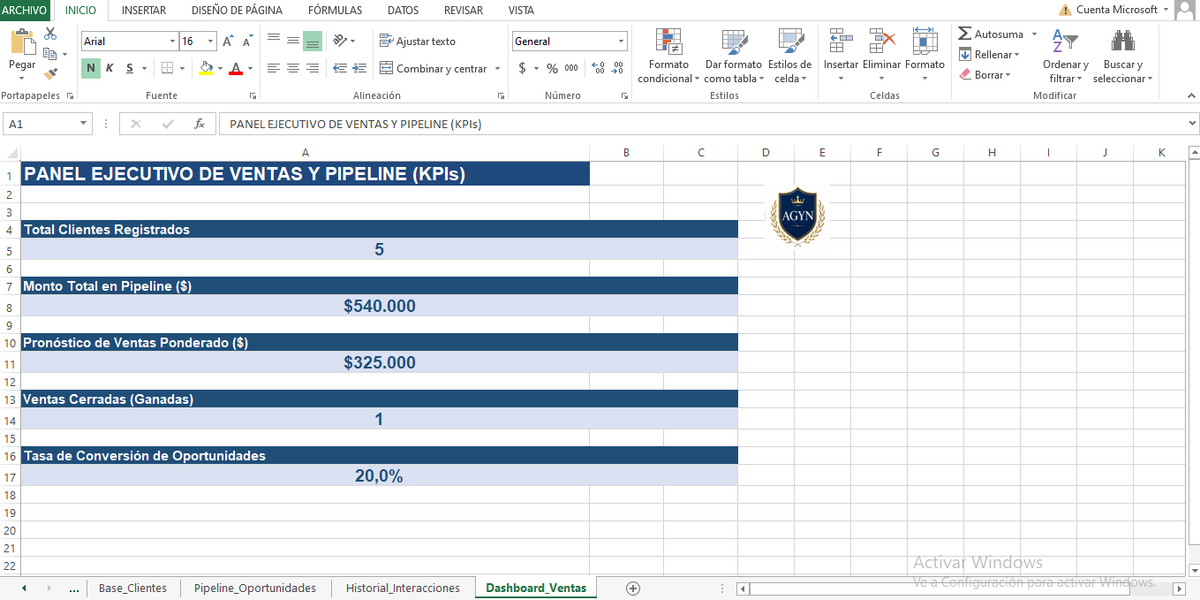Click Insertar cells button
Viewport: 1200px width, 600px height.
click(841, 55)
